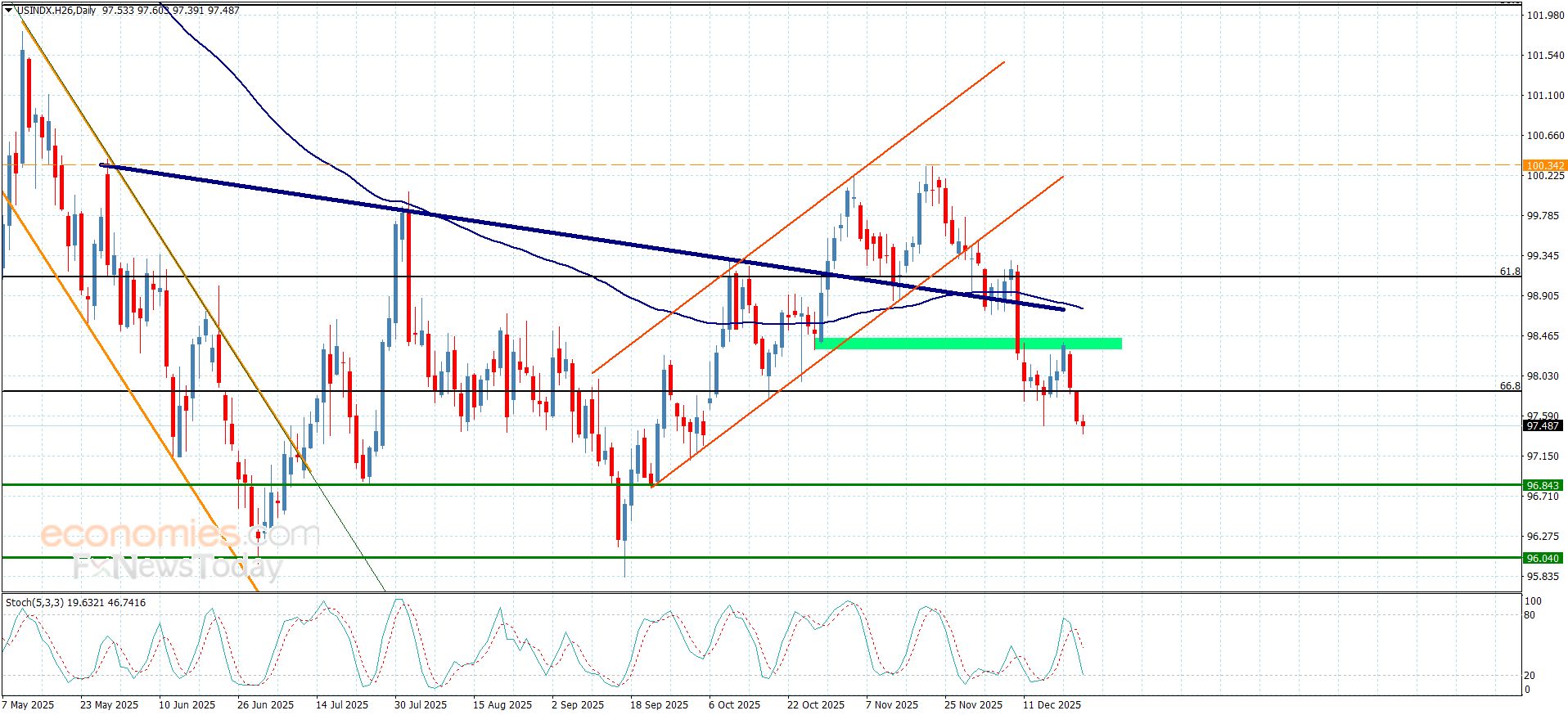Click the 100 level on Stochastic scale
This screenshot has height=715, width=1568.
tap(1534, 601)
